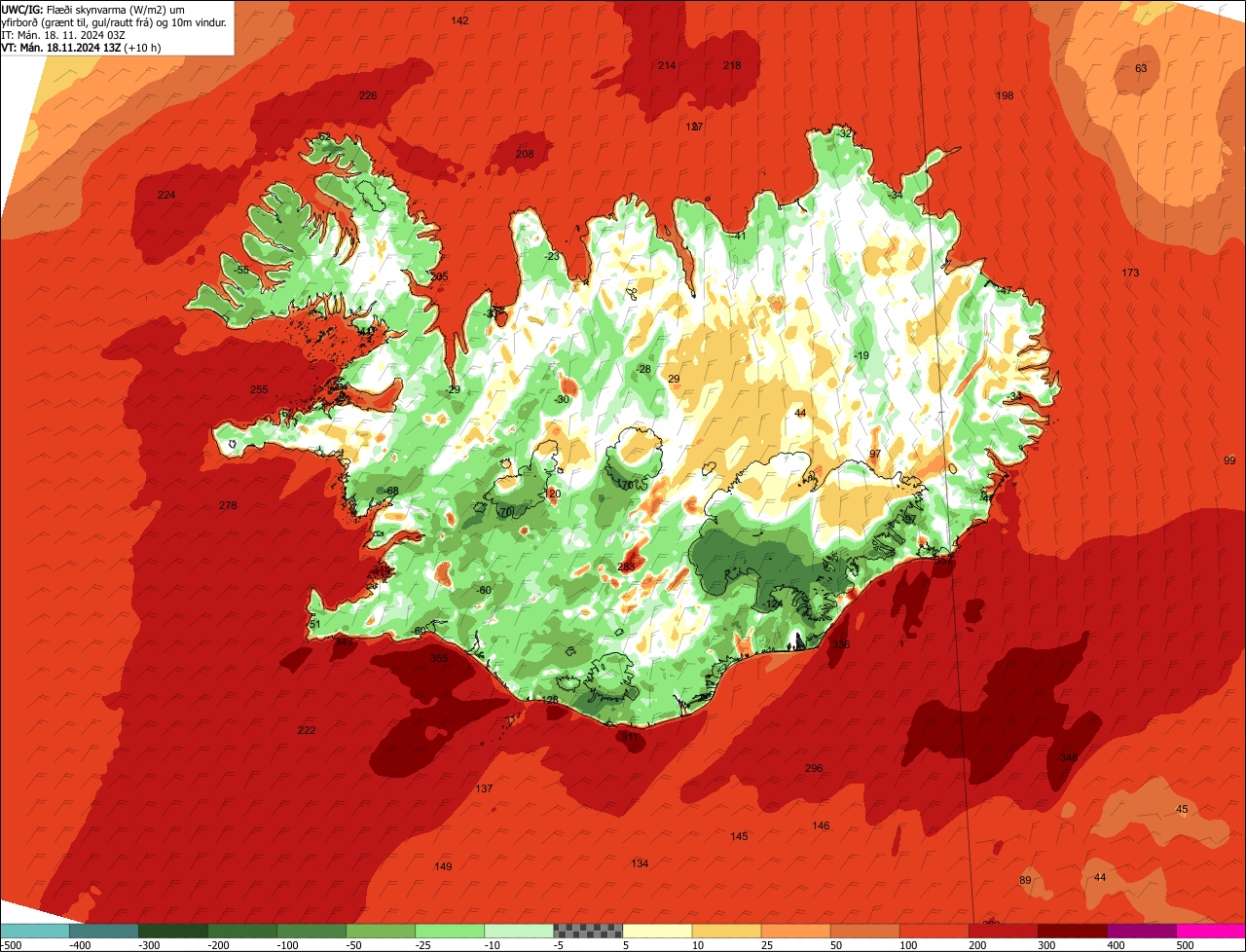Click the value 224 off the Westfjords
This screenshot has width=1246, height=952.
166,195
